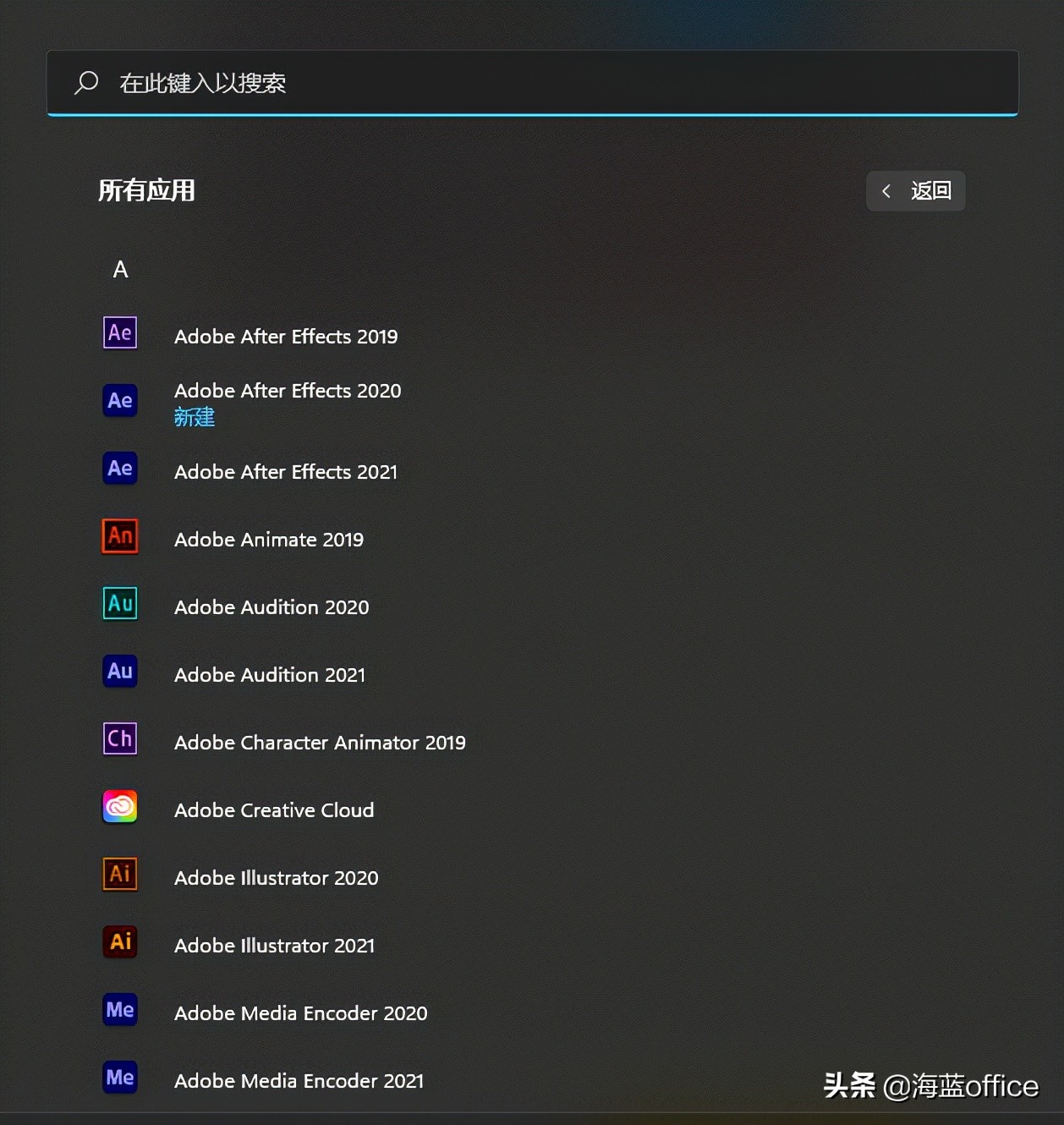The height and width of the screenshot is (1125, 1064).
Task: Click the Adobe Illustrator 2020 icon
Action: pyautogui.click(x=120, y=874)
